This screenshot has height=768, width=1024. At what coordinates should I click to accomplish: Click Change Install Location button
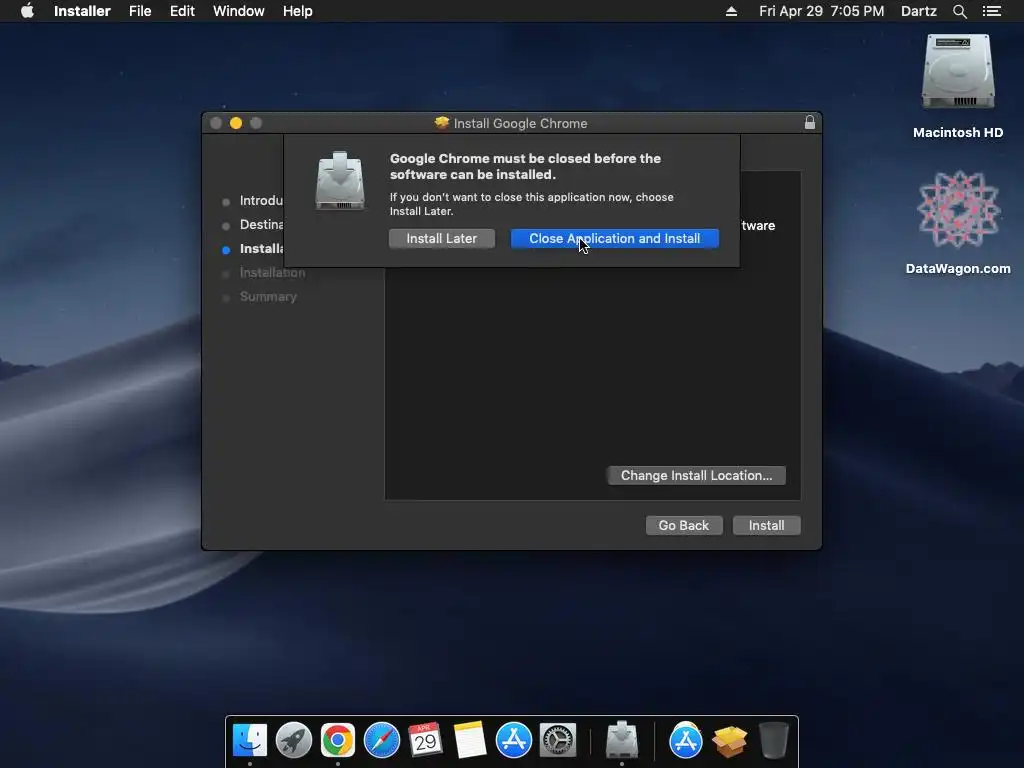[x=696, y=475]
